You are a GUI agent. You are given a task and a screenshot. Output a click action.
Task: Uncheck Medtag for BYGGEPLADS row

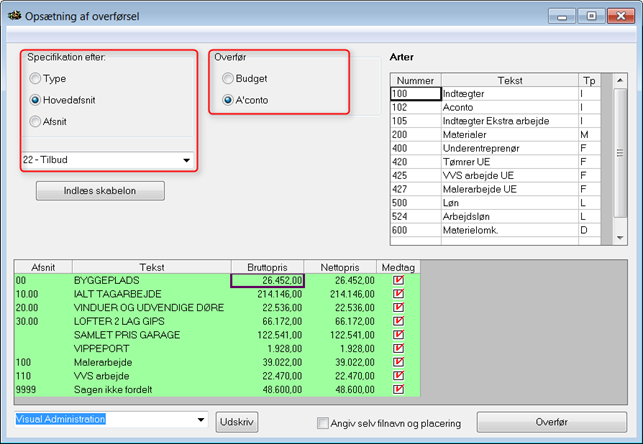(x=398, y=281)
